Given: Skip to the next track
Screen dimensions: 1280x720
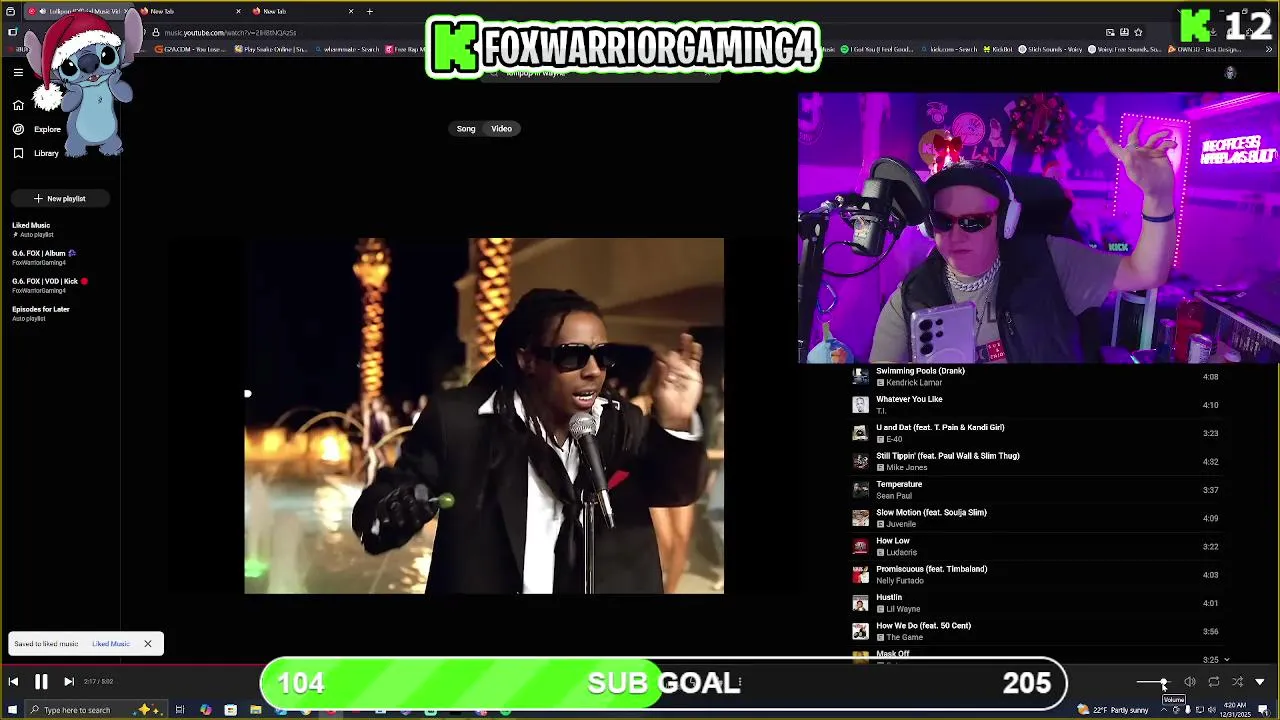Looking at the screenshot, I should pyautogui.click(x=69, y=682).
